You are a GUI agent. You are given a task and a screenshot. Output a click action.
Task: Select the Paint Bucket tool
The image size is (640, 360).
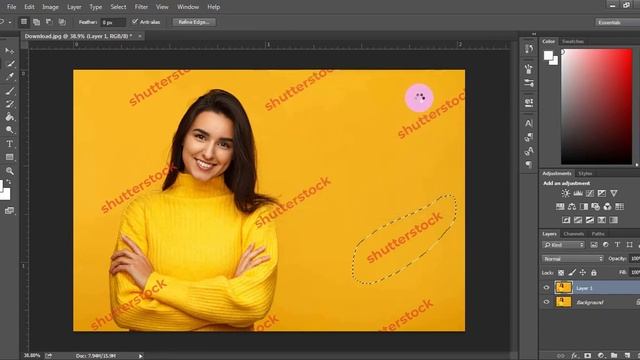(x=9, y=117)
